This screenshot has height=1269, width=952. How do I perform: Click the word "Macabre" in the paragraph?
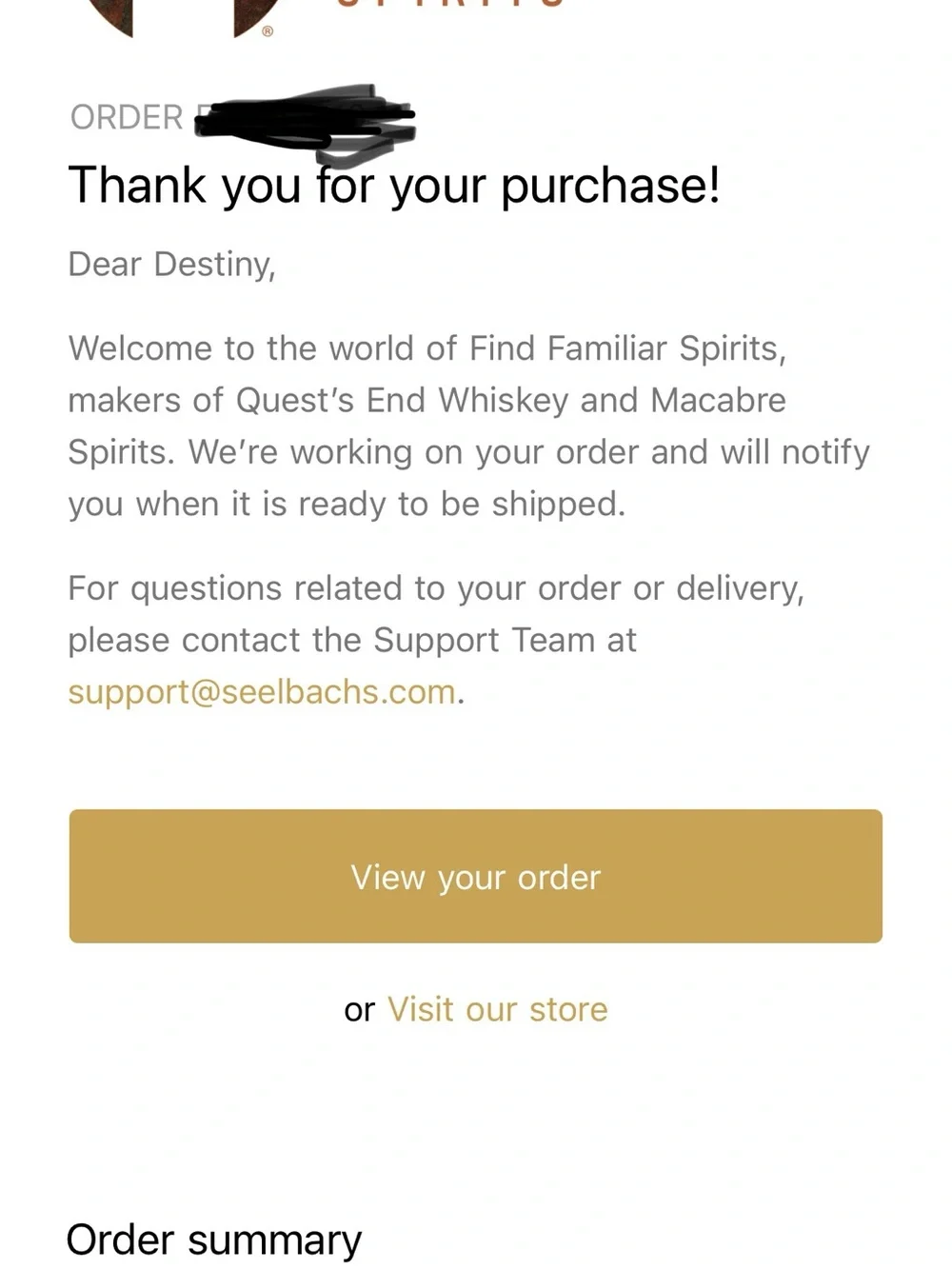click(718, 400)
